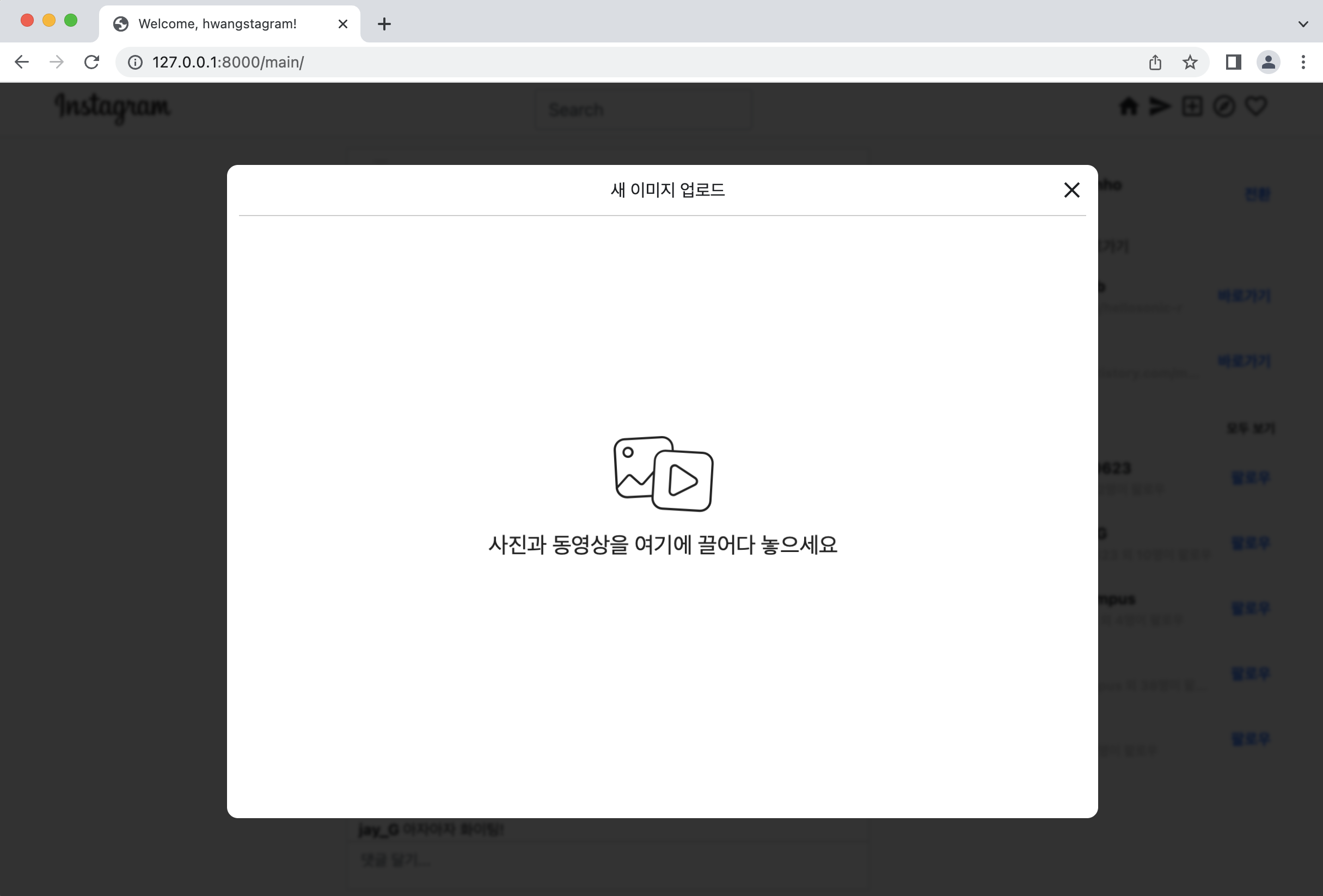Image resolution: width=1323 pixels, height=896 pixels.
Task: Expand the tab search chevron
Action: 1302,24
